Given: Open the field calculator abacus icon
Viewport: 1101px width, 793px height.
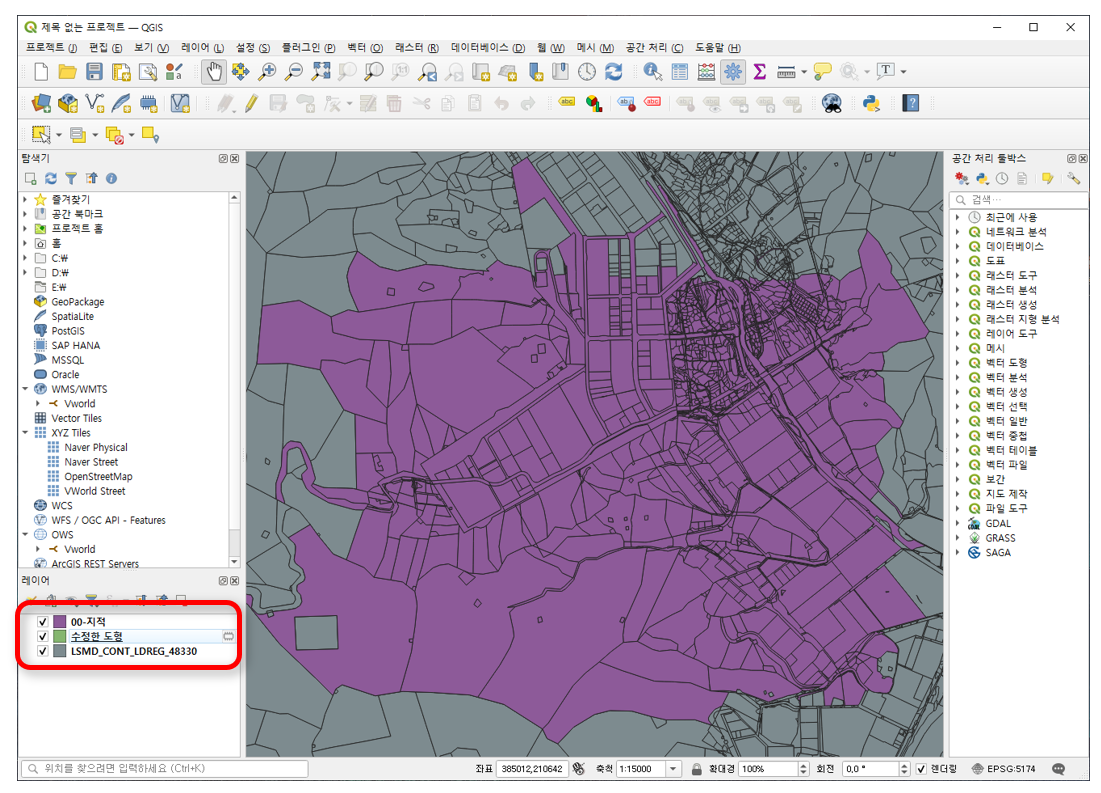Looking at the screenshot, I should (x=706, y=72).
